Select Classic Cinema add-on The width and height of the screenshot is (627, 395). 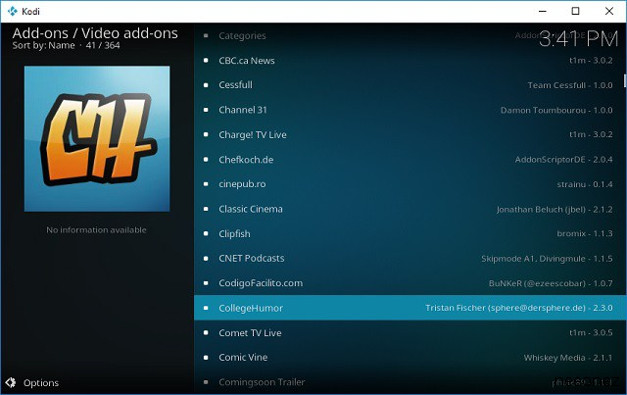(x=410, y=209)
